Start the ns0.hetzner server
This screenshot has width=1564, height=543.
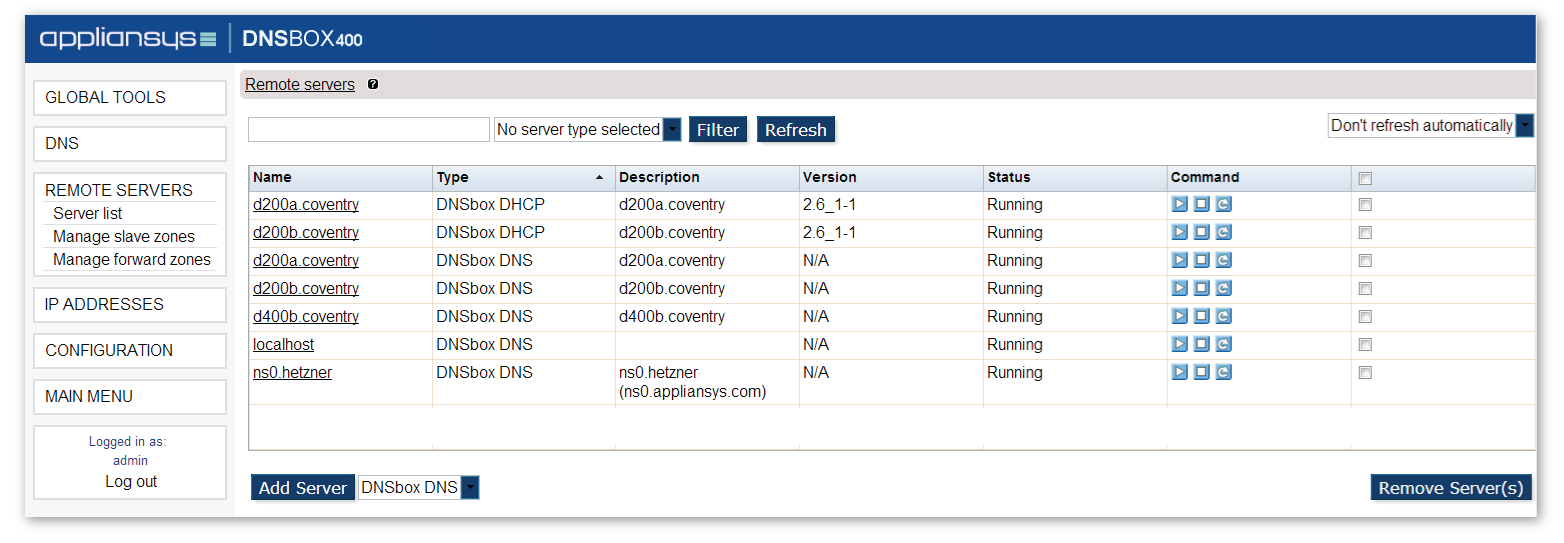coord(1180,372)
